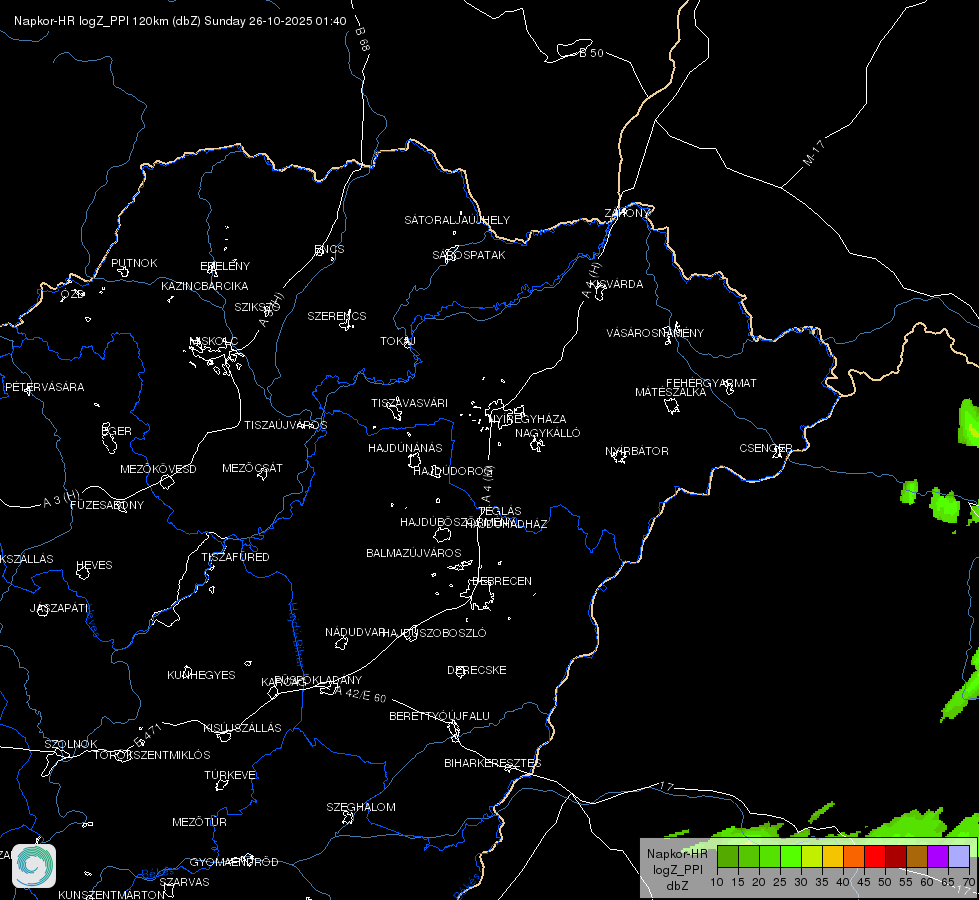The width and height of the screenshot is (979, 900).
Task: Click the TÉGLÁS town label
Action: [x=500, y=511]
